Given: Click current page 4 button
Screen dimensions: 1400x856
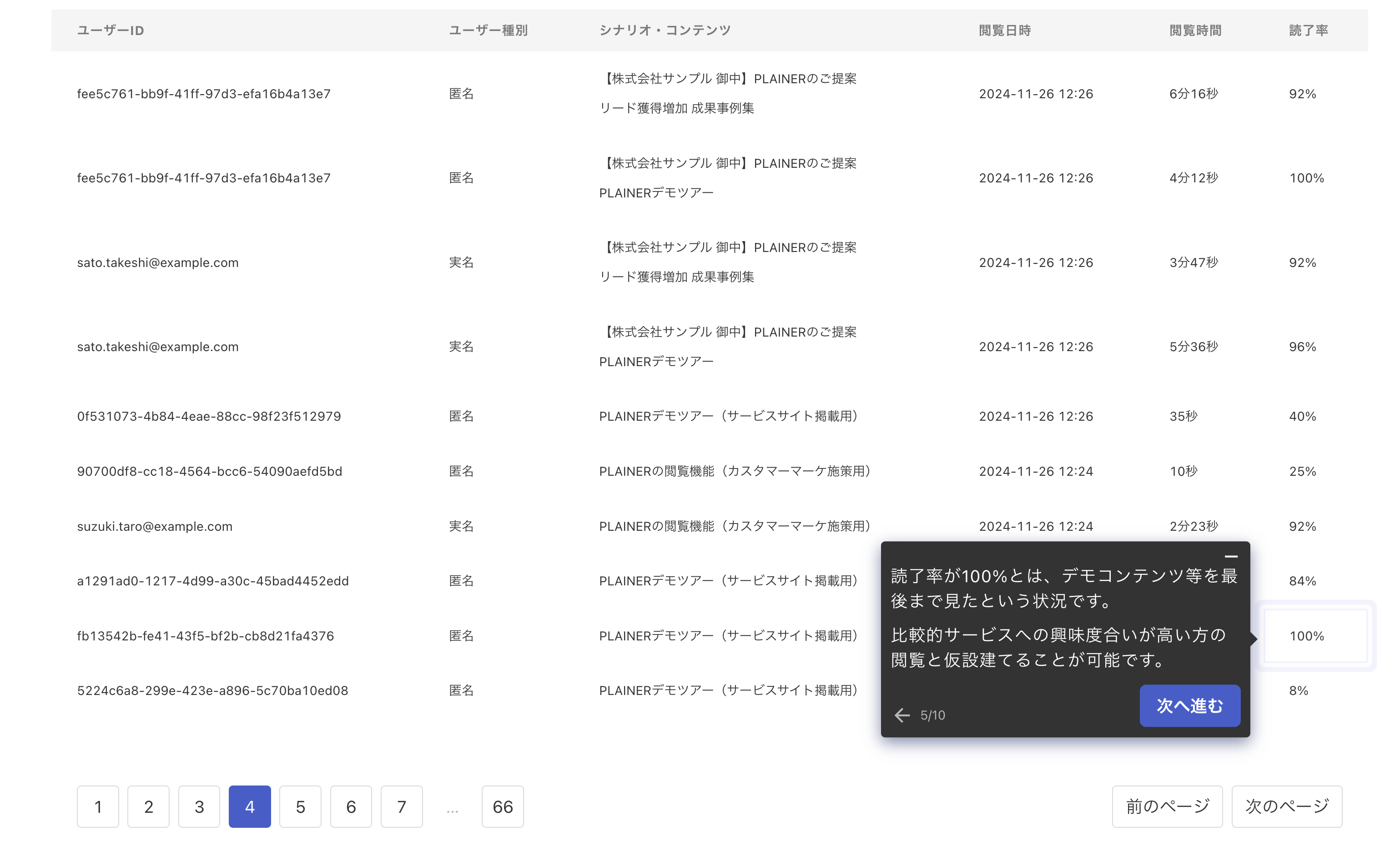Looking at the screenshot, I should click(x=249, y=806).
